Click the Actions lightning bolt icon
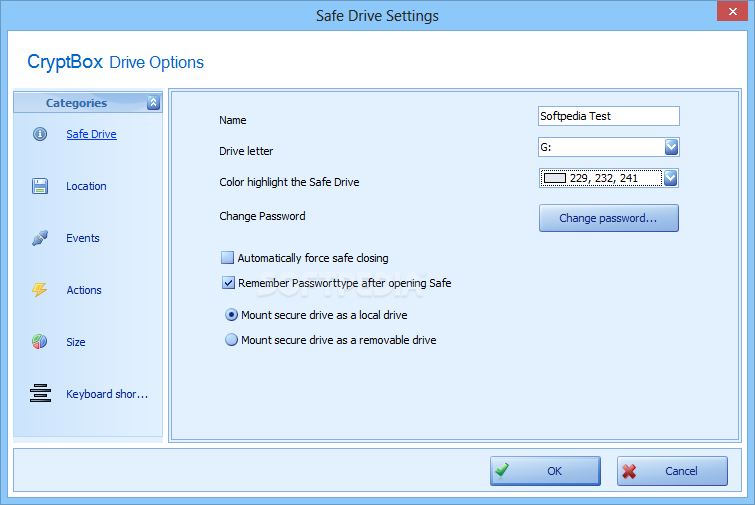Image resolution: width=755 pixels, height=505 pixels. (x=39, y=289)
